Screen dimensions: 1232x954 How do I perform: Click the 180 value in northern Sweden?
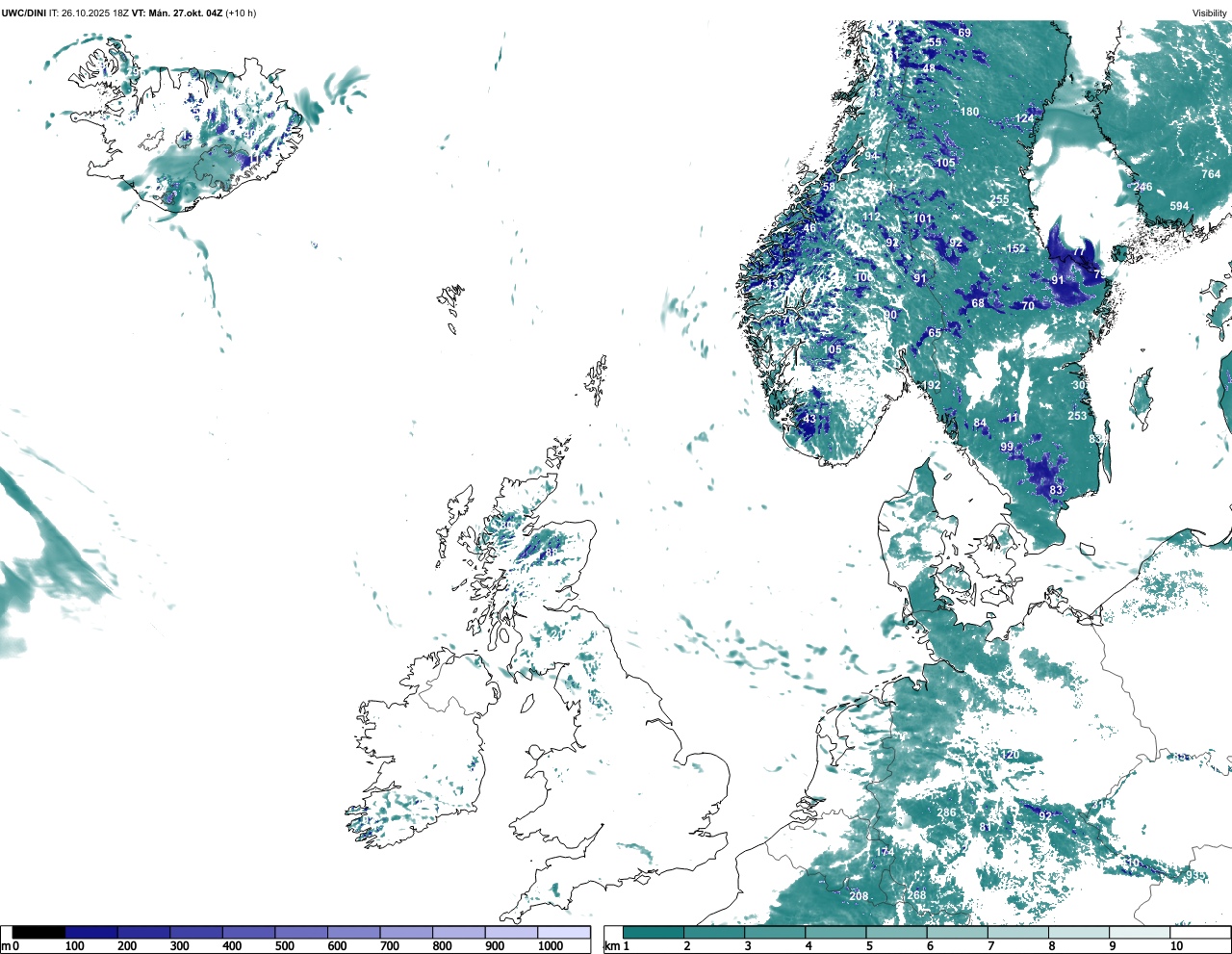point(969,112)
